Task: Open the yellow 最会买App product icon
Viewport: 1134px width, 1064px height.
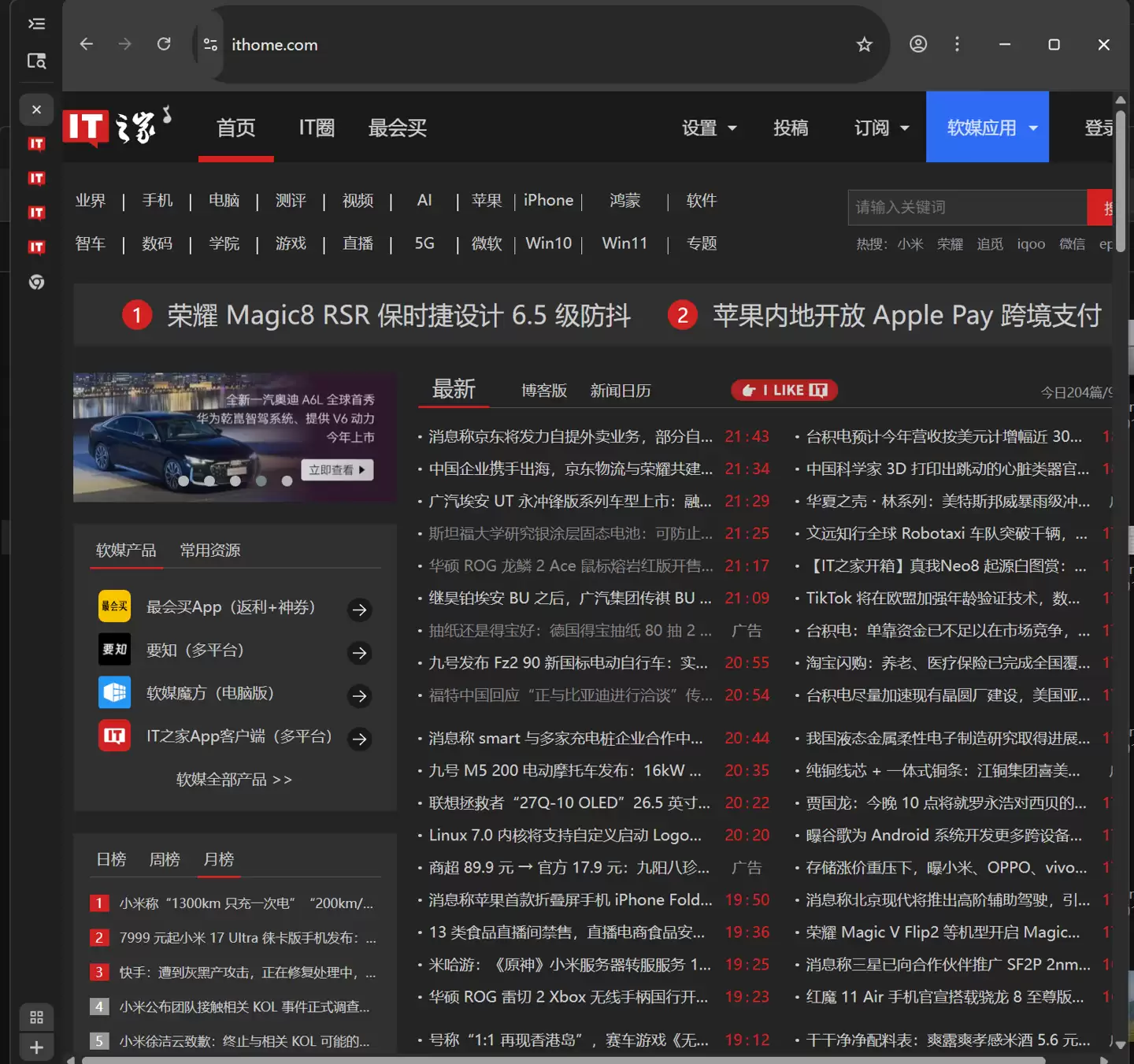Action: click(x=114, y=606)
